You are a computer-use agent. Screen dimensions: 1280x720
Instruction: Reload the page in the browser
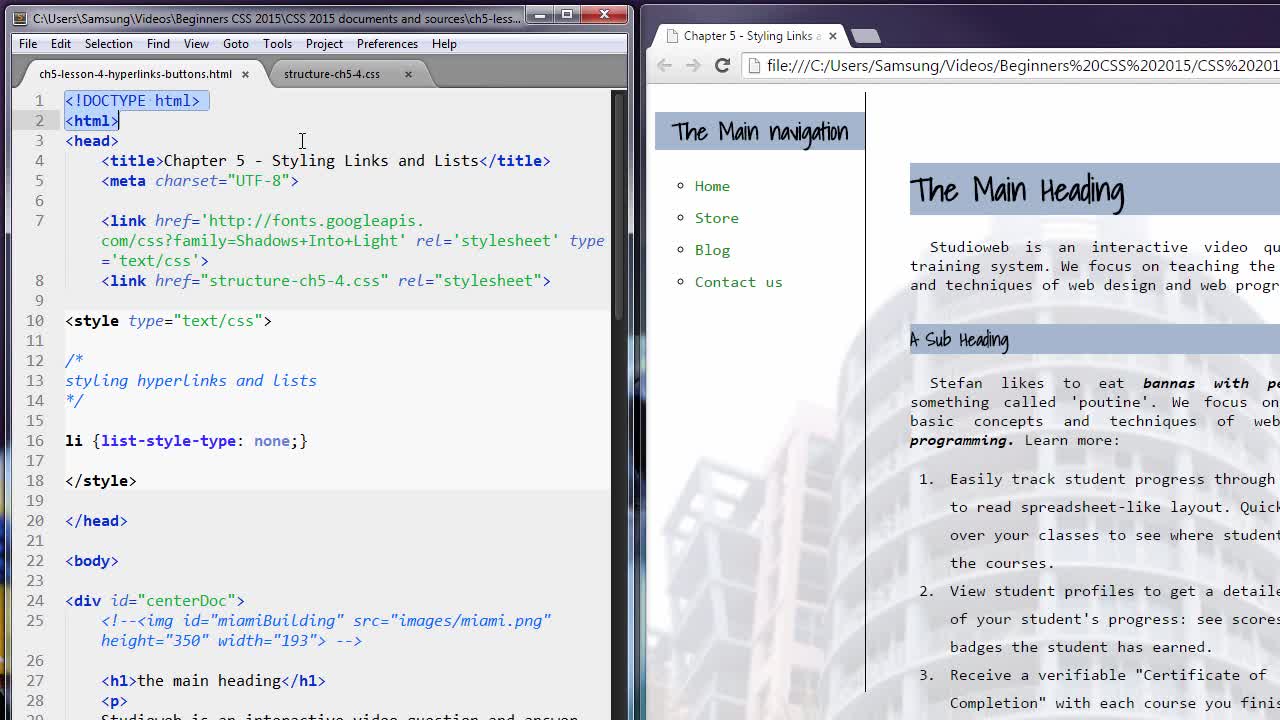pos(722,66)
